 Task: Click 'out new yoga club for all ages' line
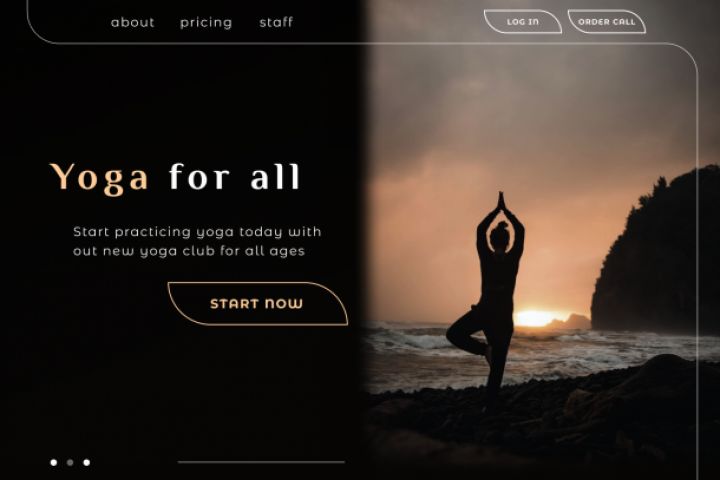(189, 251)
